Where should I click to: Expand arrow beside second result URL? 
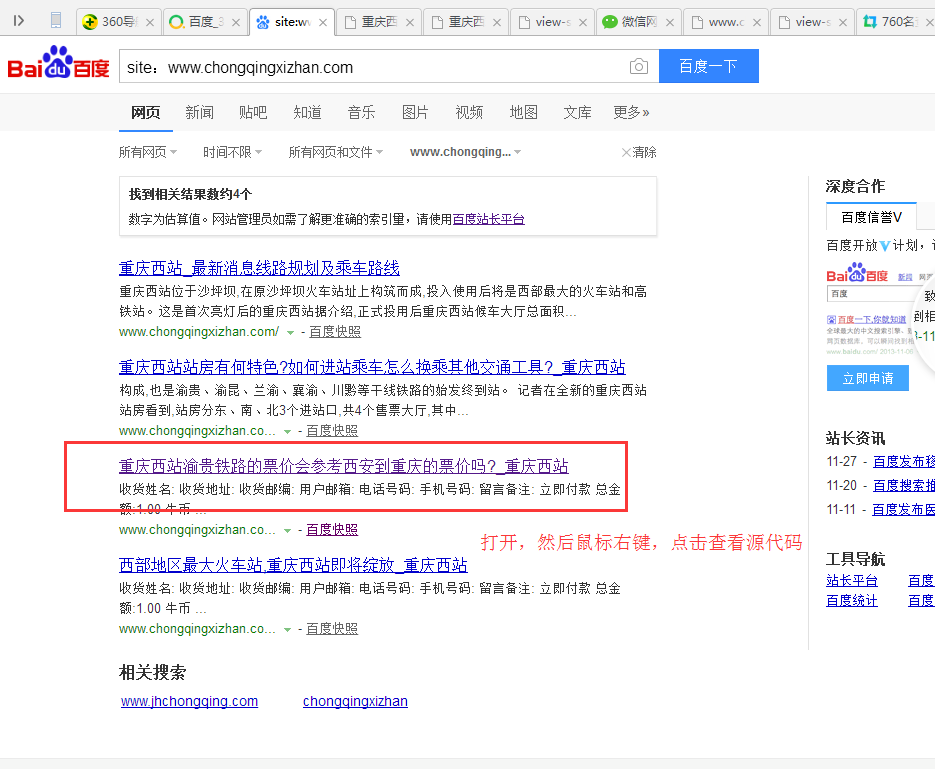tap(287, 432)
